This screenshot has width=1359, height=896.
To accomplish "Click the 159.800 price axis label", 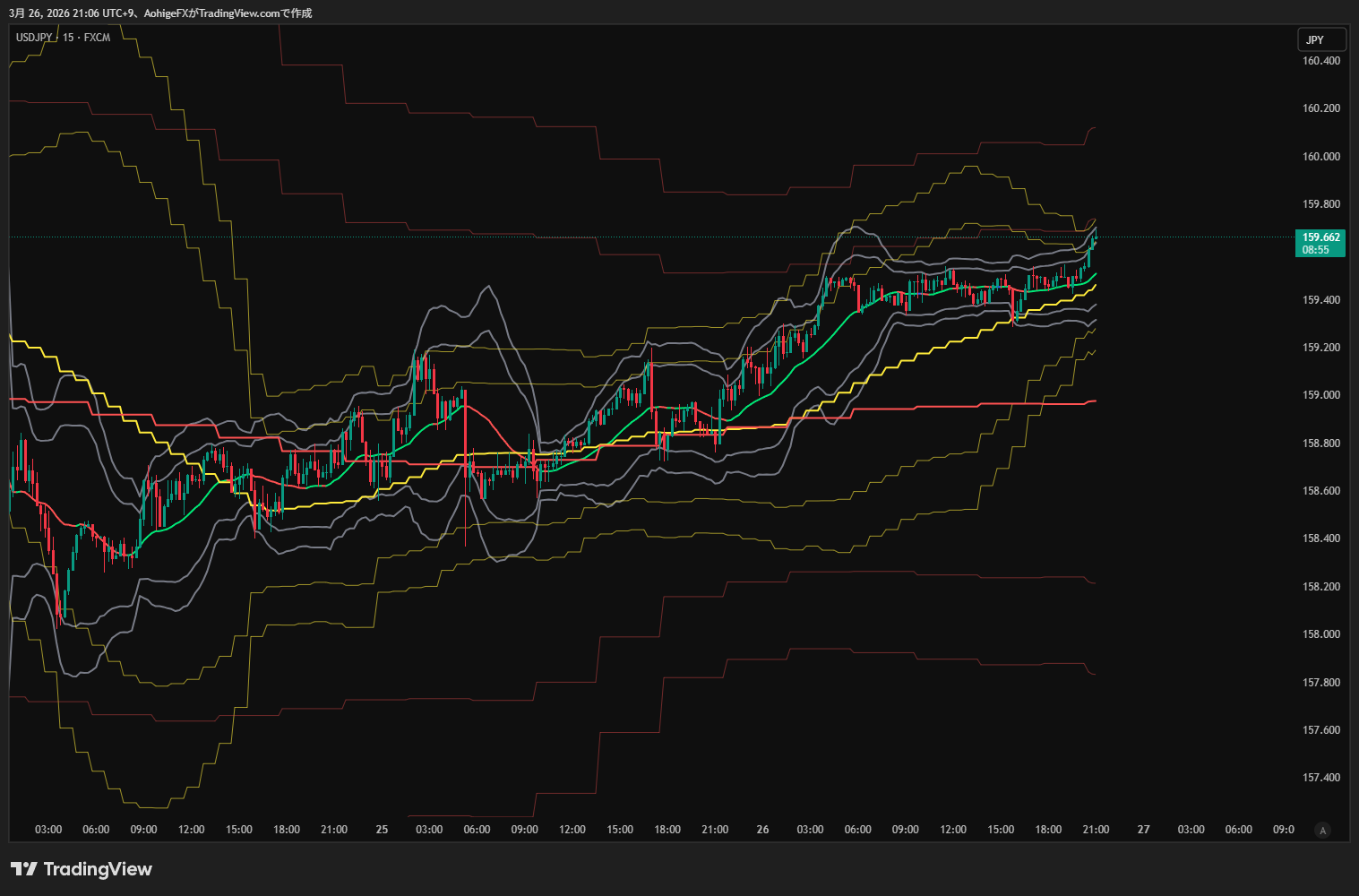I will (1320, 204).
